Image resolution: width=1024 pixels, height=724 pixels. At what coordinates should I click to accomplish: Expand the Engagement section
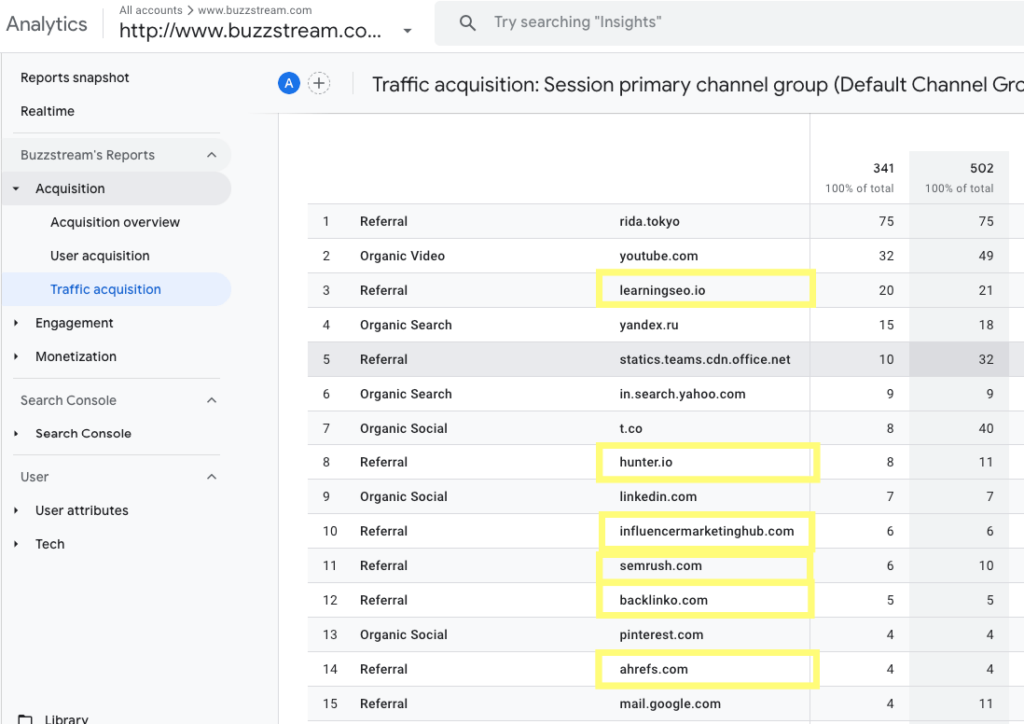(18, 323)
